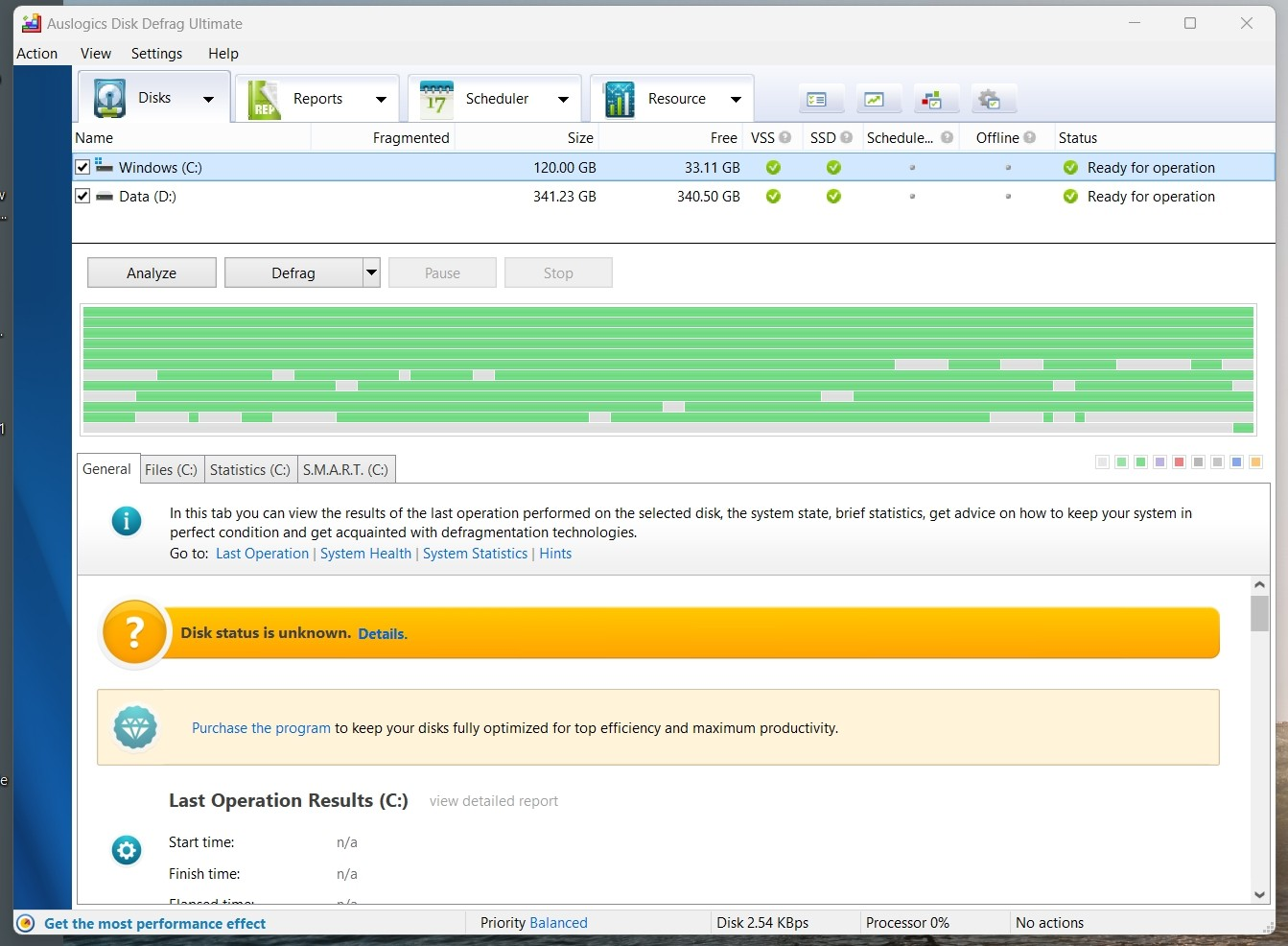Viewport: 1288px width, 946px height.
Task: Uncheck the Data (D:) disk checkbox
Action: (x=82, y=196)
